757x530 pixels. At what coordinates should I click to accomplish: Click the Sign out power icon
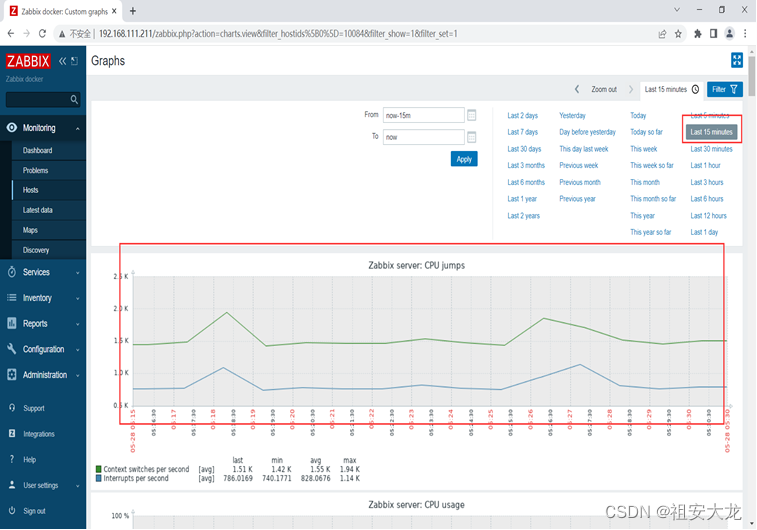coord(12,510)
